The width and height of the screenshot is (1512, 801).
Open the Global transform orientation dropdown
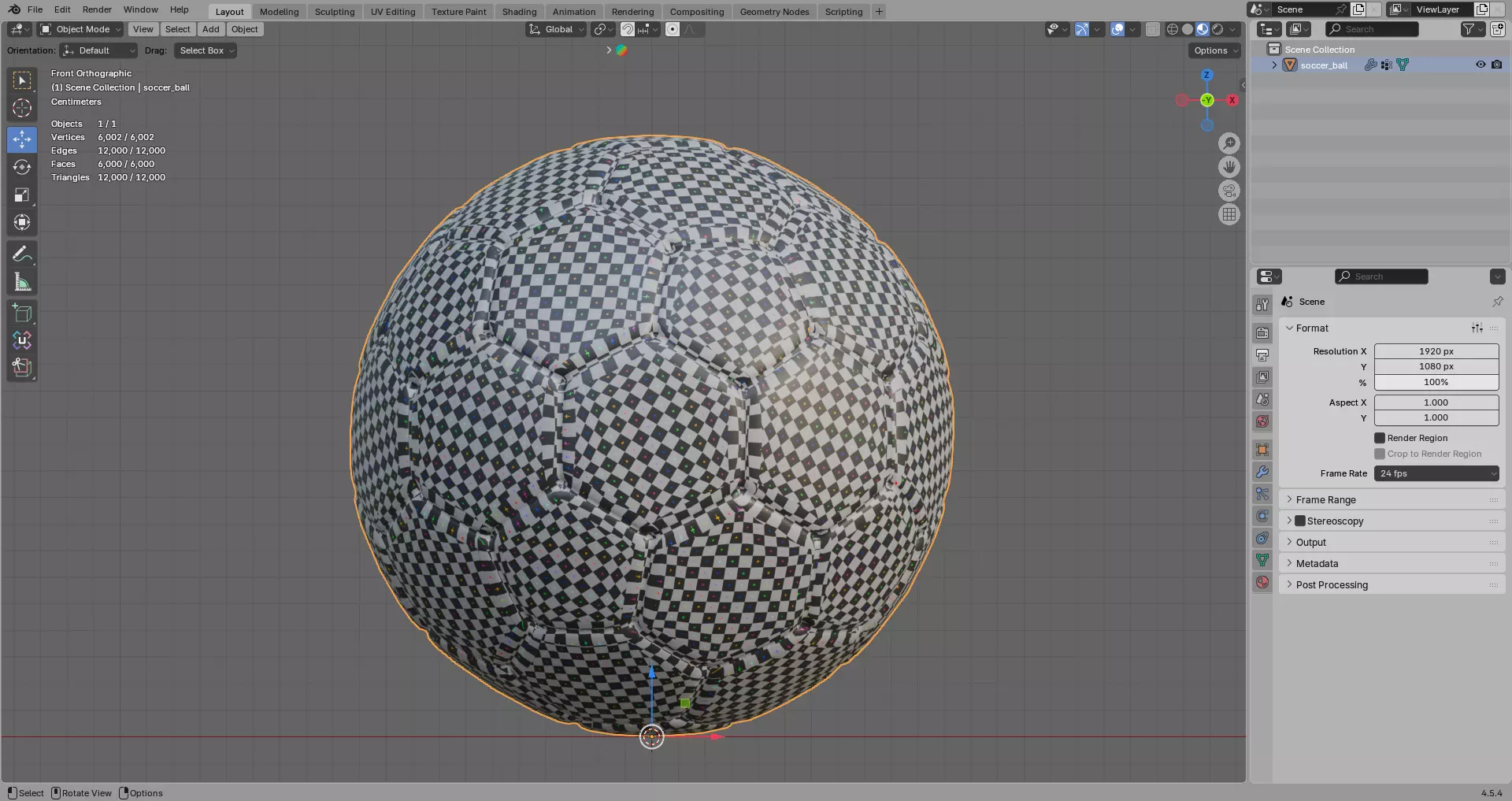(556, 29)
